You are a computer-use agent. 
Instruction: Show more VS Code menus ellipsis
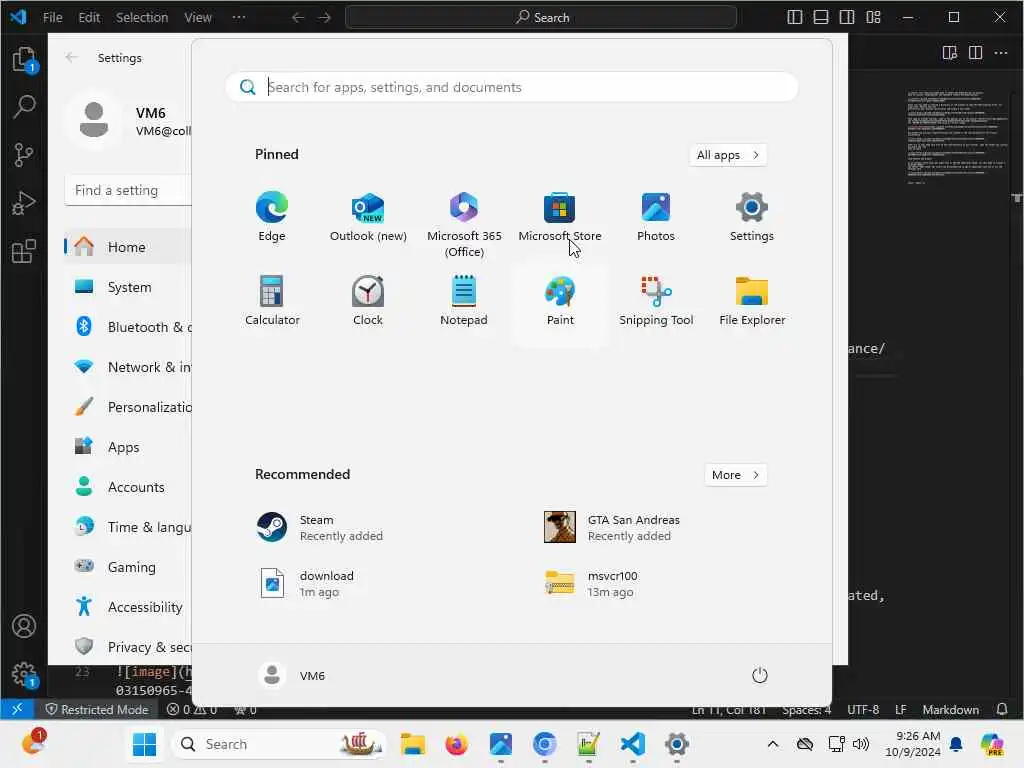239,17
